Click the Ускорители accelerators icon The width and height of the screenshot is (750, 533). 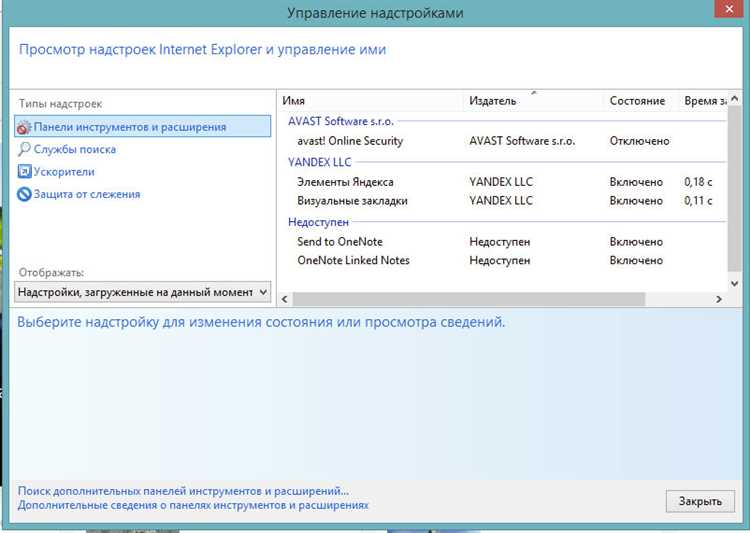tap(24, 172)
